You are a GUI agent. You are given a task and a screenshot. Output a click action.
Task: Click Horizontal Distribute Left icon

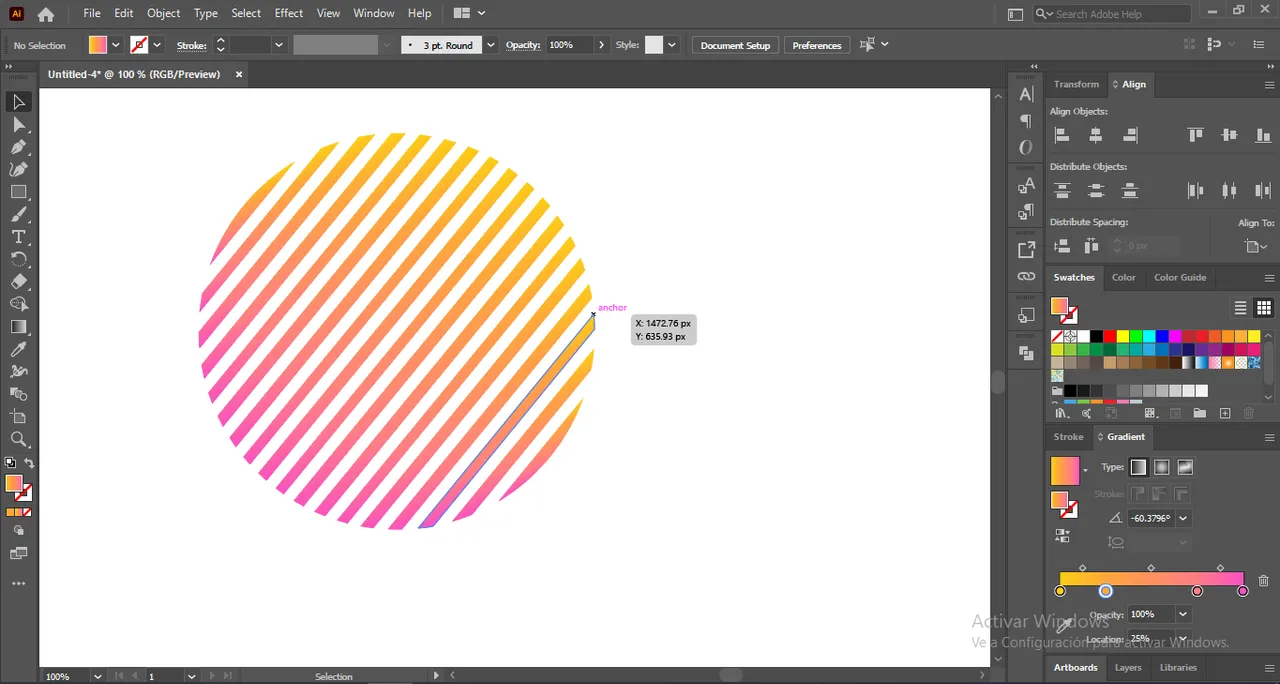coord(1195,190)
